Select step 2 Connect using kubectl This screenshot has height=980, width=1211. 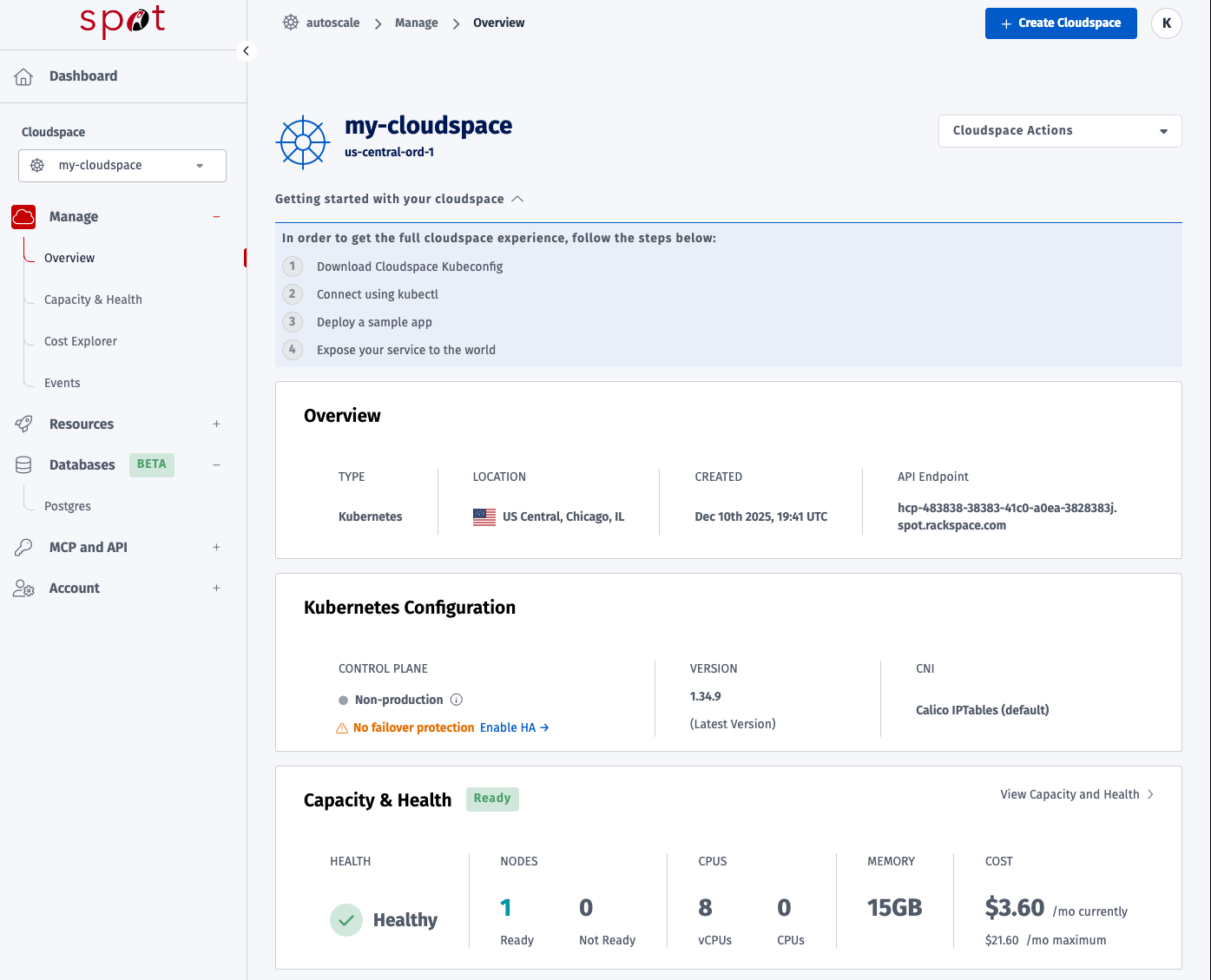point(378,294)
